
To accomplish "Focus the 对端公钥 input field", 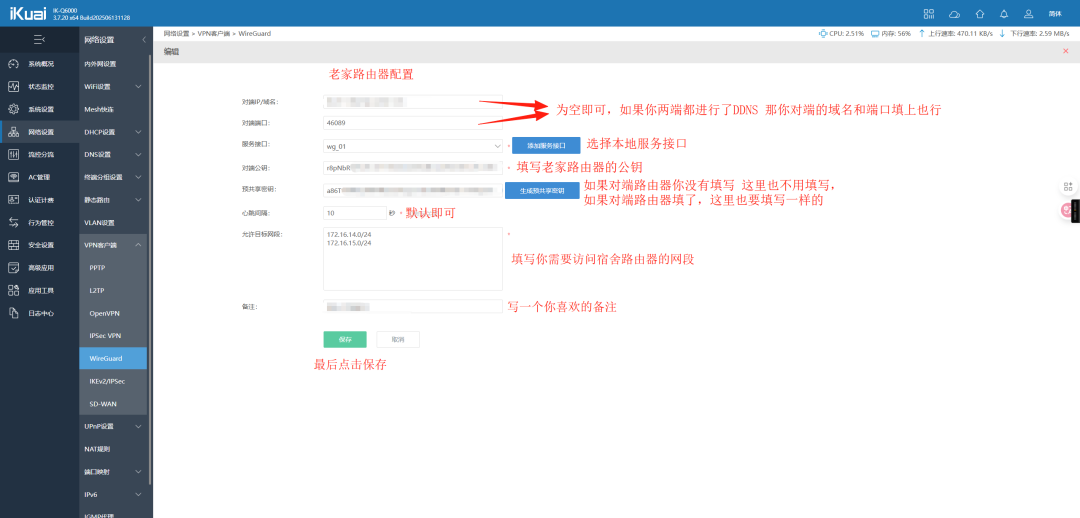I will [413, 167].
